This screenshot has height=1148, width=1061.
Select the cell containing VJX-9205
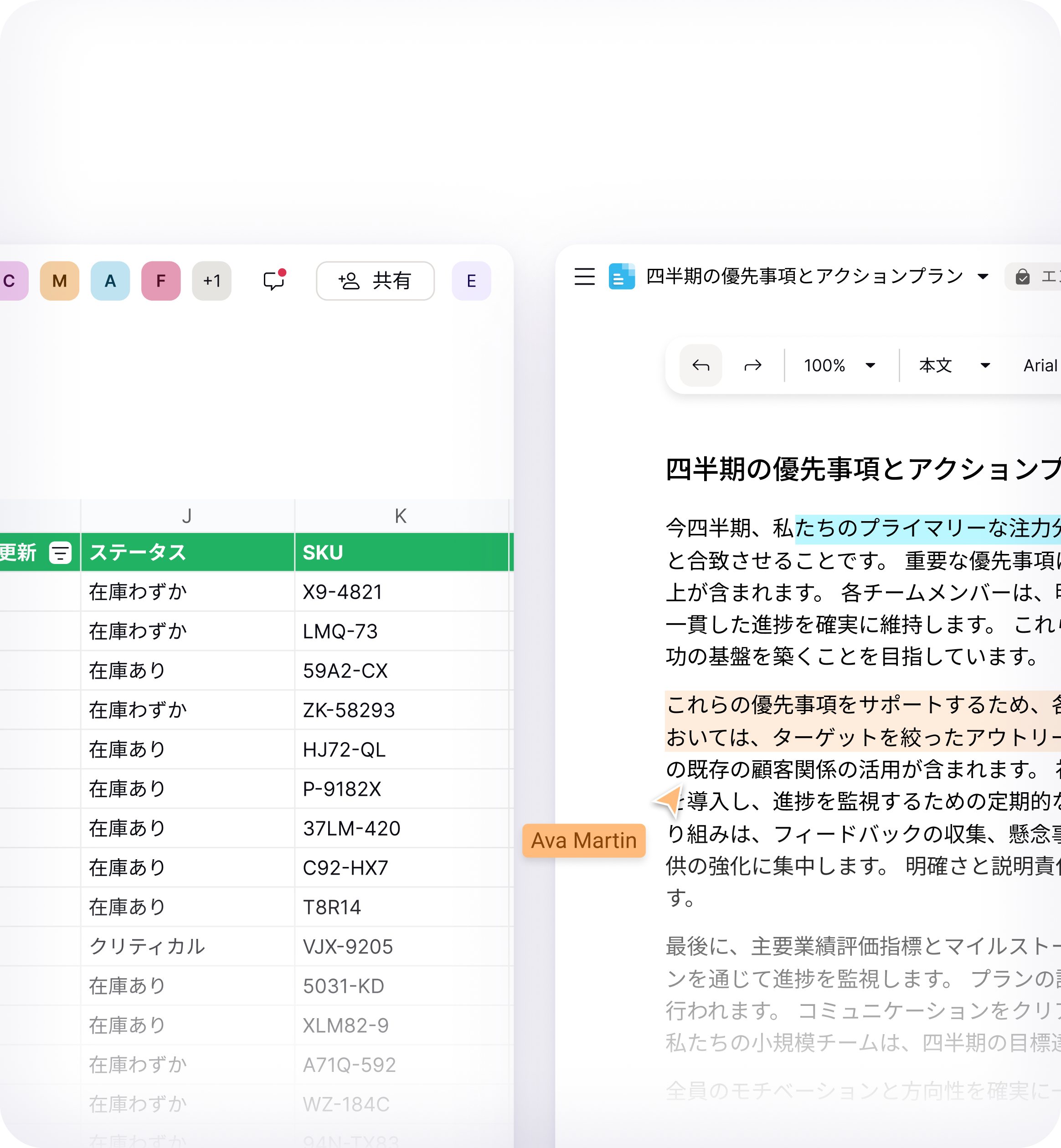pos(402,947)
